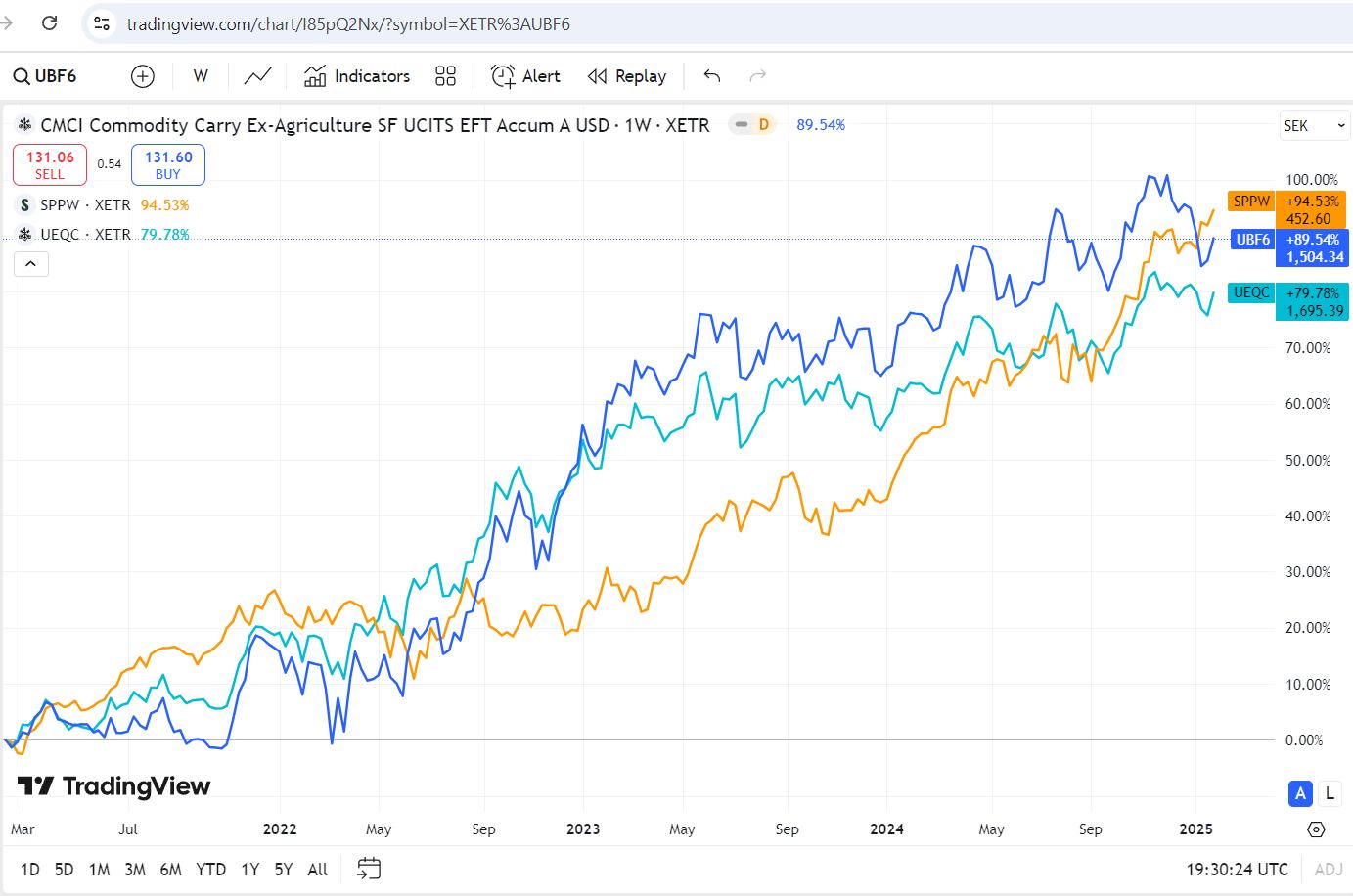This screenshot has width=1353, height=896.
Task: Toggle logarithmic scale L button
Action: (x=1329, y=793)
